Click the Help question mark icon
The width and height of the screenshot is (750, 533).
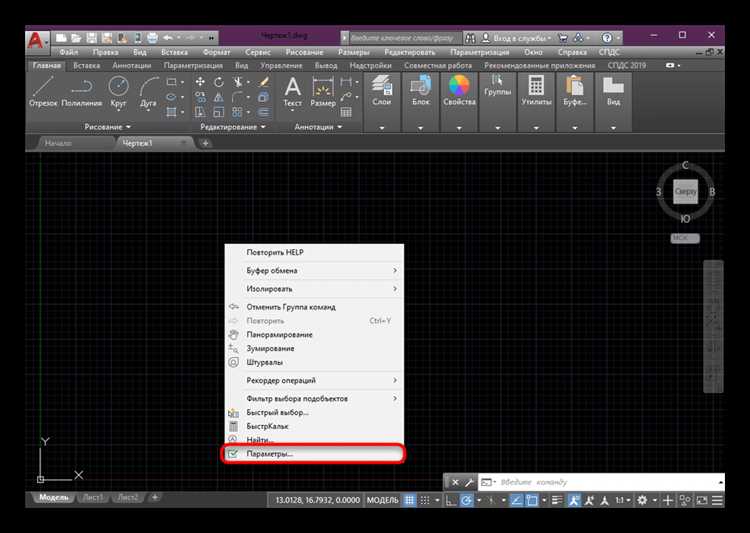tap(607, 38)
